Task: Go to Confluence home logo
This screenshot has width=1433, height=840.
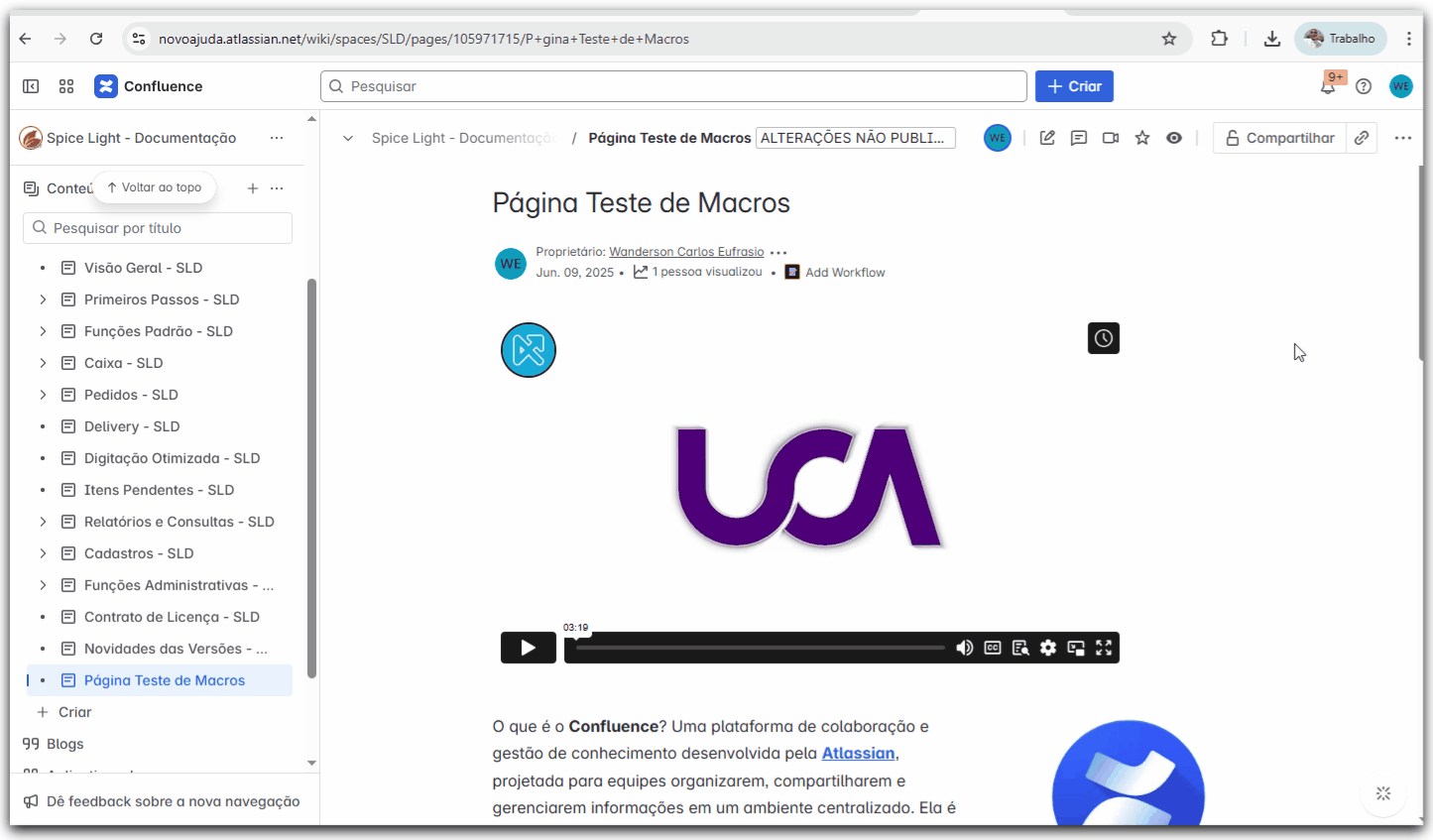Action: pos(149,86)
